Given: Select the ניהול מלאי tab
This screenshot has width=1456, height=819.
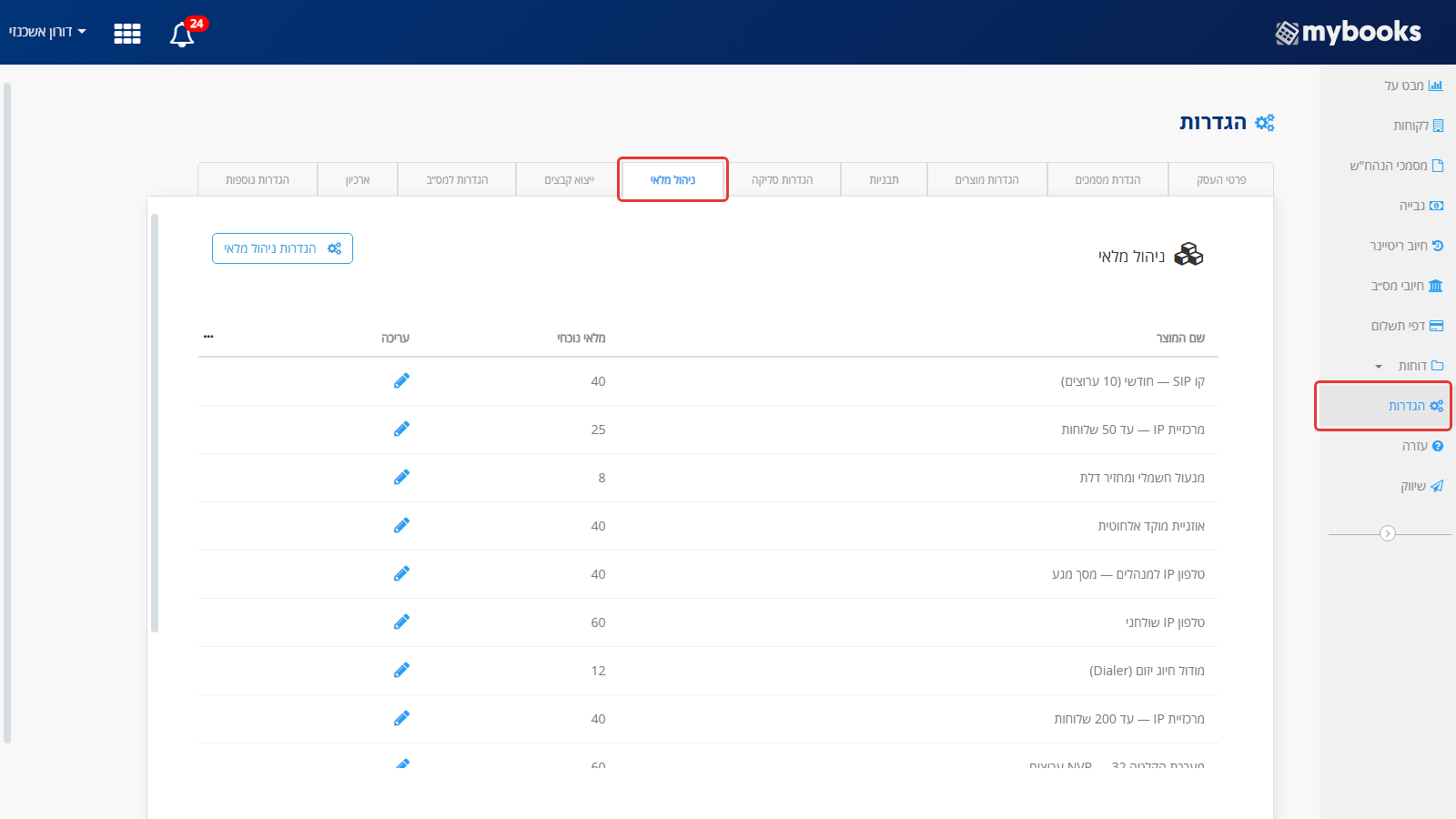Looking at the screenshot, I should 672,180.
